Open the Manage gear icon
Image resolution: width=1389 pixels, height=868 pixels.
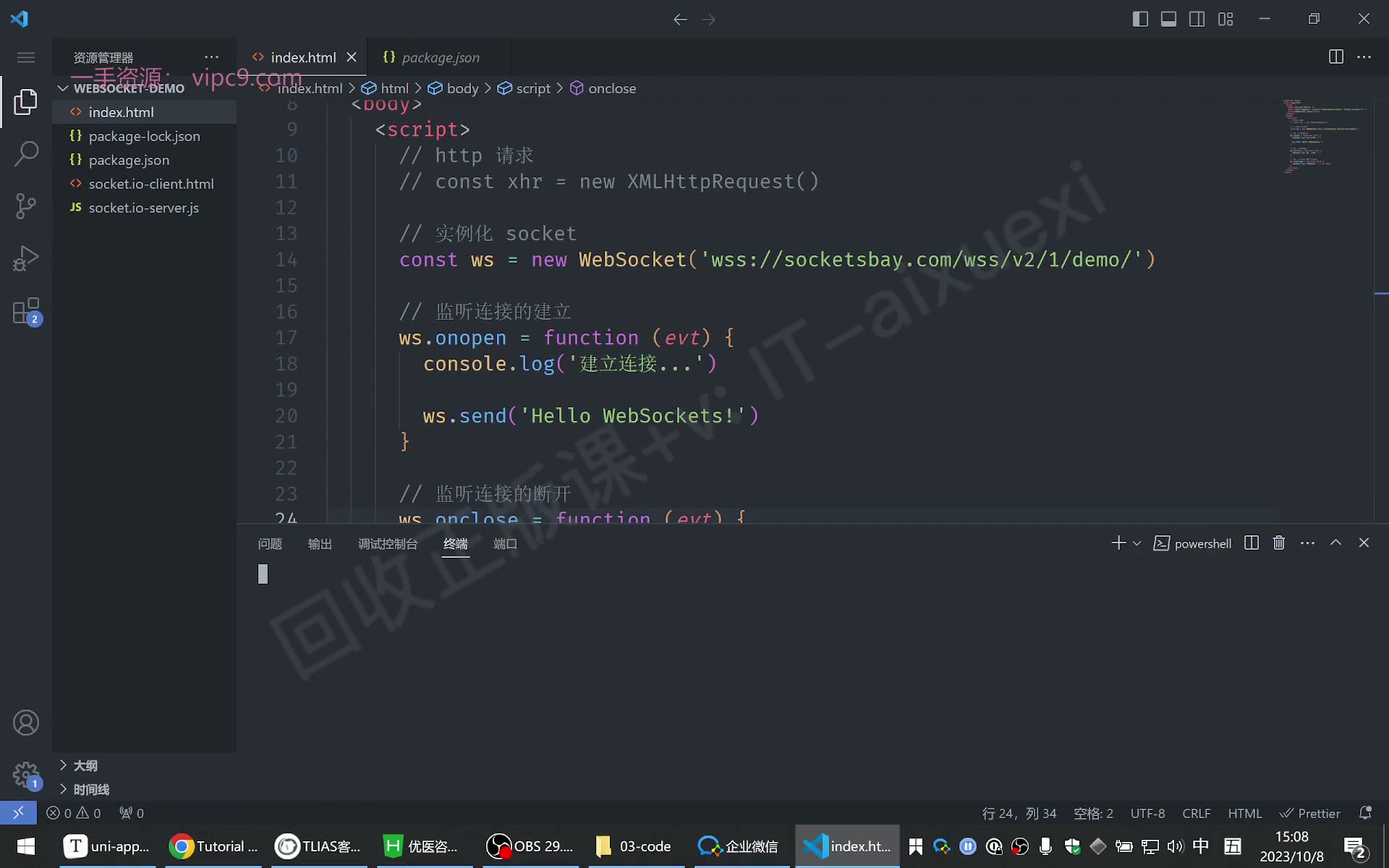[x=26, y=775]
